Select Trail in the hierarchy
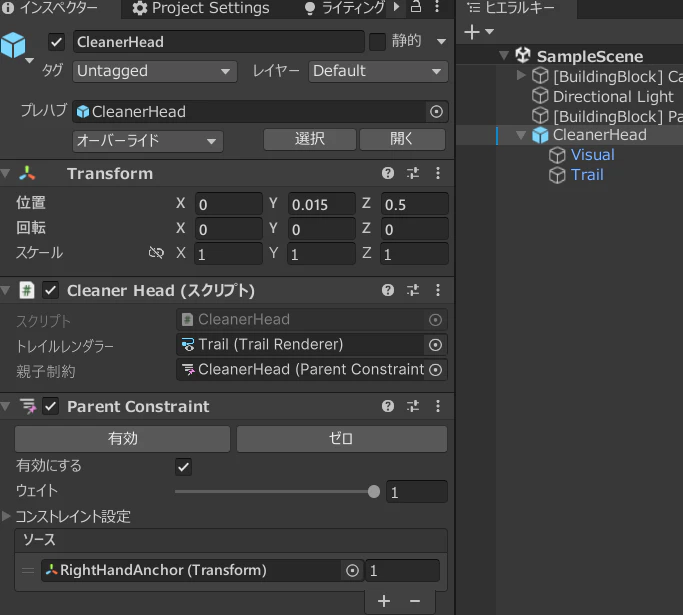 click(587, 175)
